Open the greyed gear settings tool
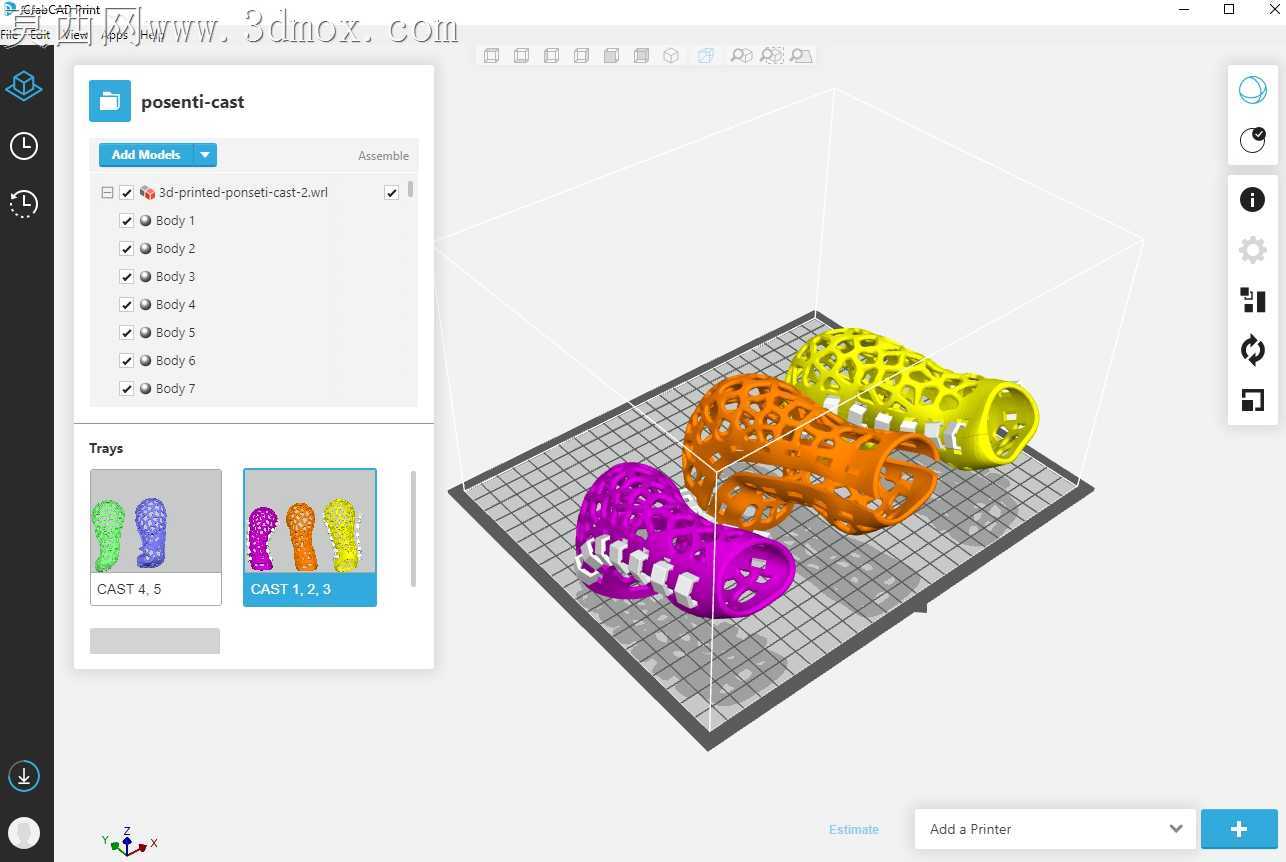The image size is (1286, 862). coord(1252,250)
